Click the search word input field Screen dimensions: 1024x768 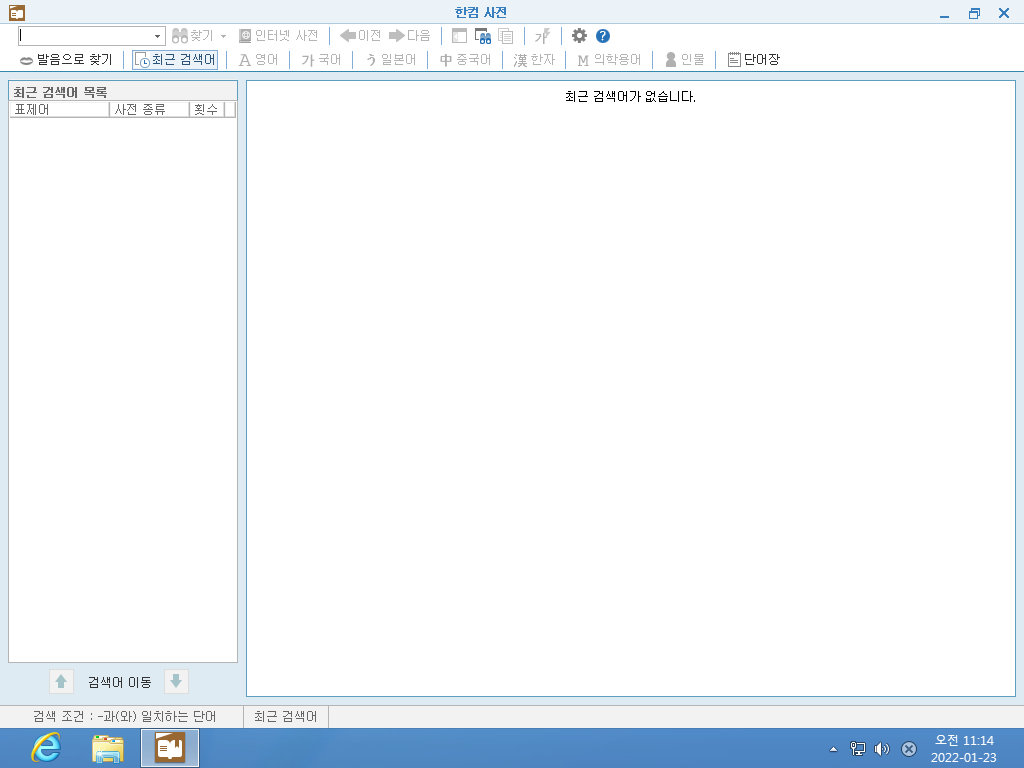(x=85, y=35)
